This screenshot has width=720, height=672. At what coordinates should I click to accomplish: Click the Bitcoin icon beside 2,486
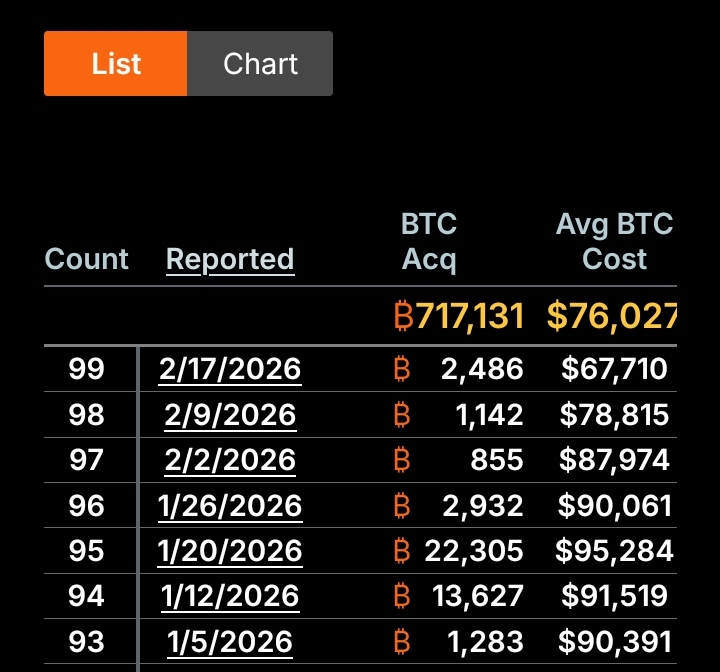point(402,369)
